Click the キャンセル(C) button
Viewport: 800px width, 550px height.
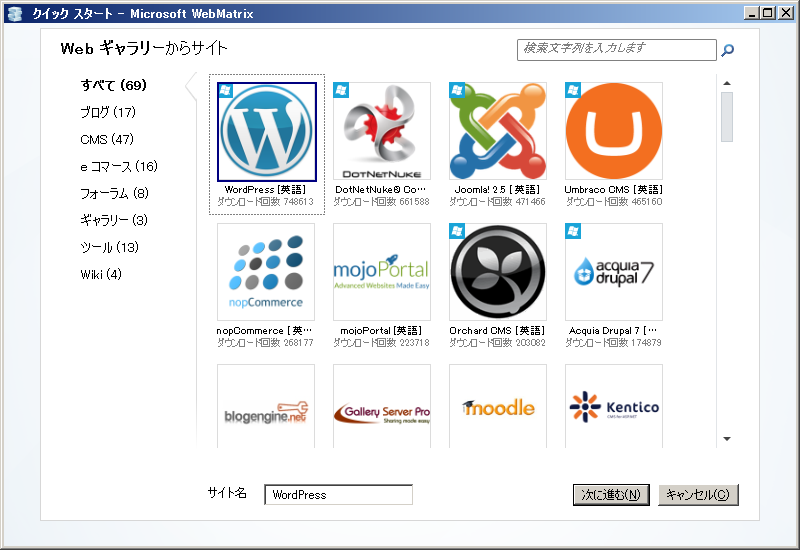pos(698,495)
